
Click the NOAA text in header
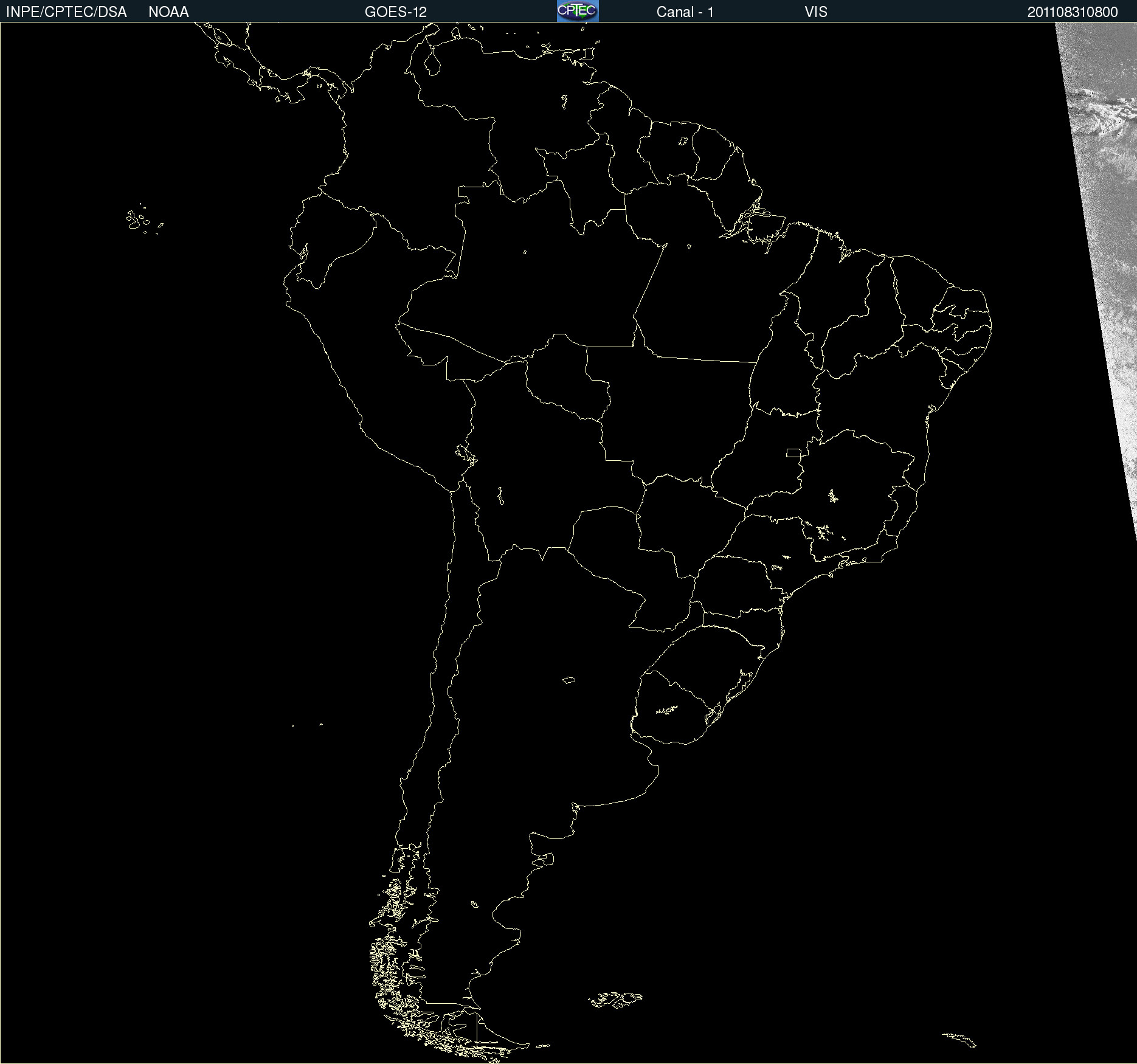pos(168,12)
